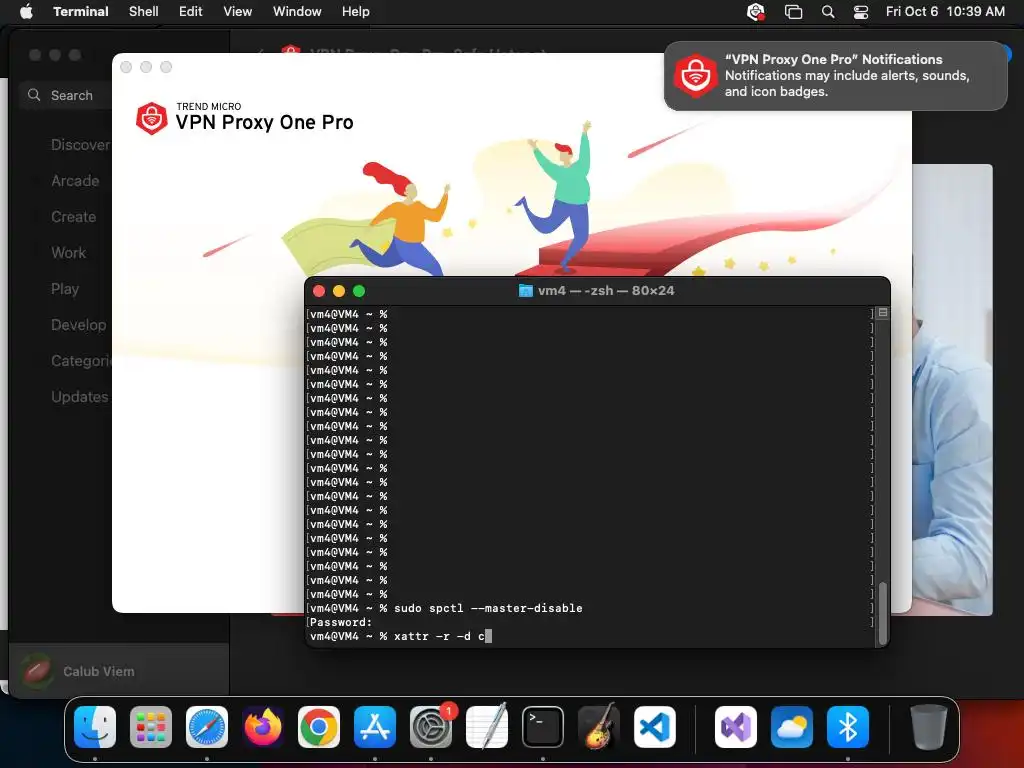1024x768 pixels.
Task: Open the Window menu
Action: pos(297,12)
